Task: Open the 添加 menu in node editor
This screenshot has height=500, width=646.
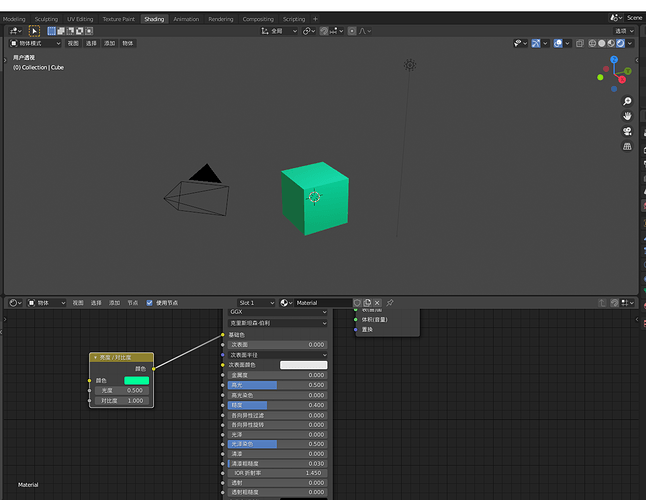Action: (x=114, y=302)
